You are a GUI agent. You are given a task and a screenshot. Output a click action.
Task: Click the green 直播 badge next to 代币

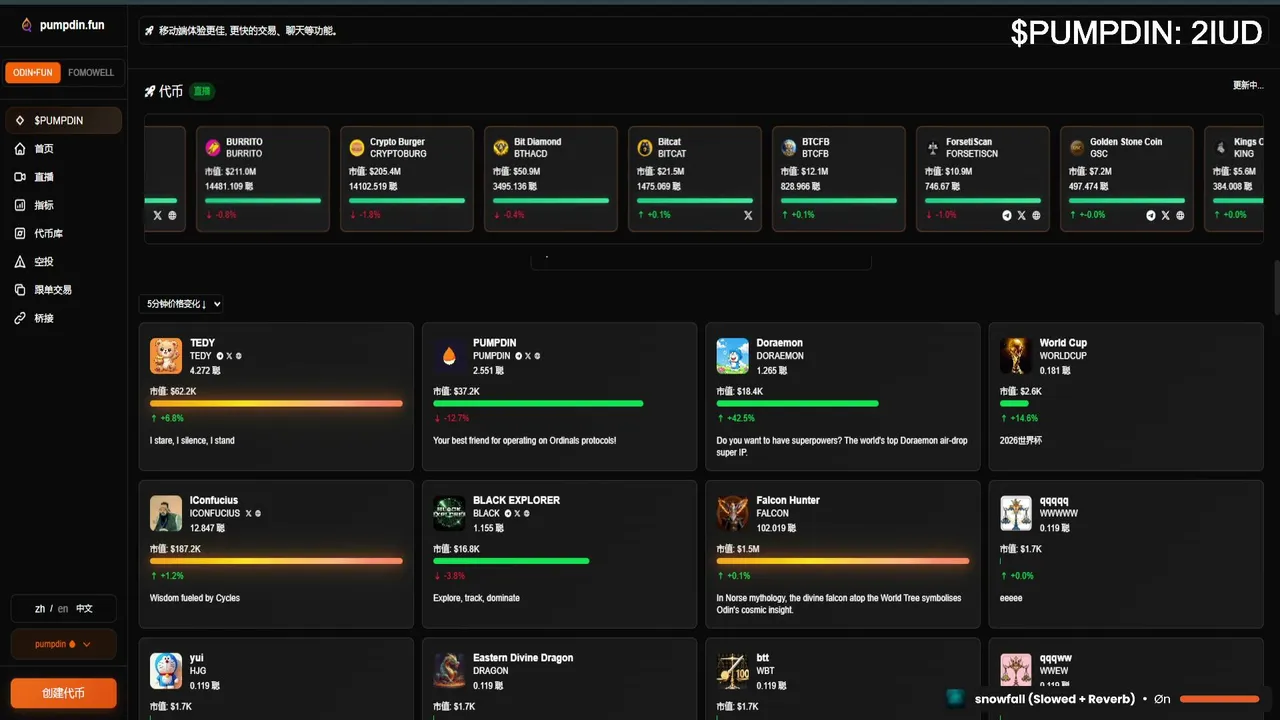click(x=202, y=91)
